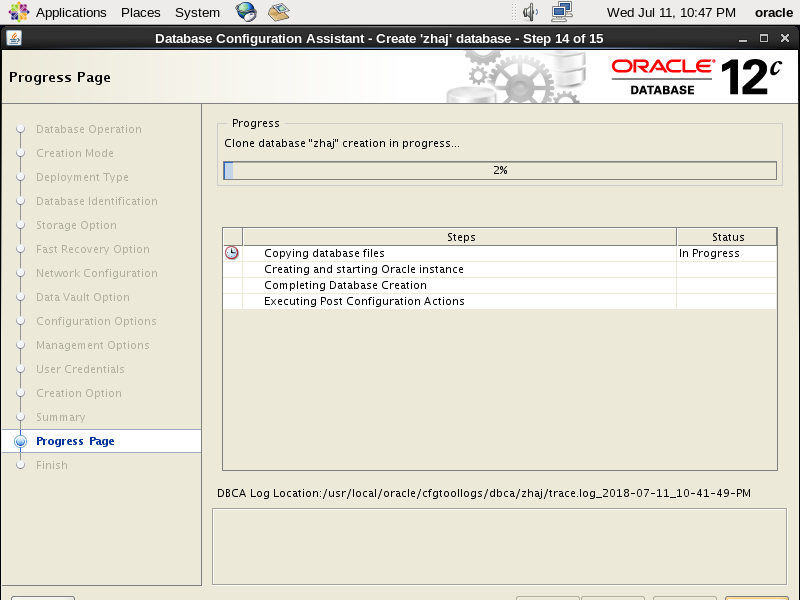Select the Fast Recovery Option step
The image size is (800, 600).
tap(93, 249)
